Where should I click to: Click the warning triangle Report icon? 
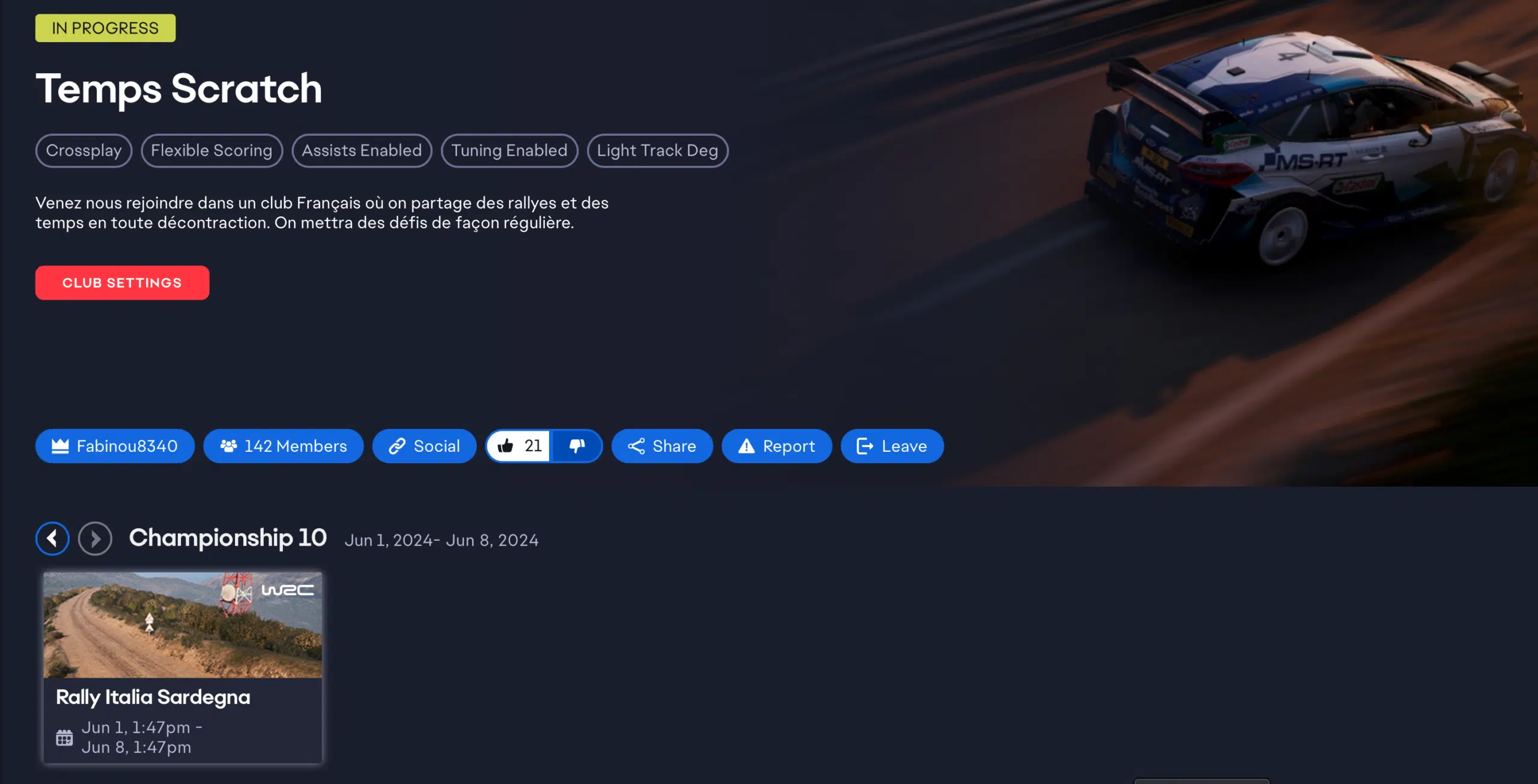(746, 446)
